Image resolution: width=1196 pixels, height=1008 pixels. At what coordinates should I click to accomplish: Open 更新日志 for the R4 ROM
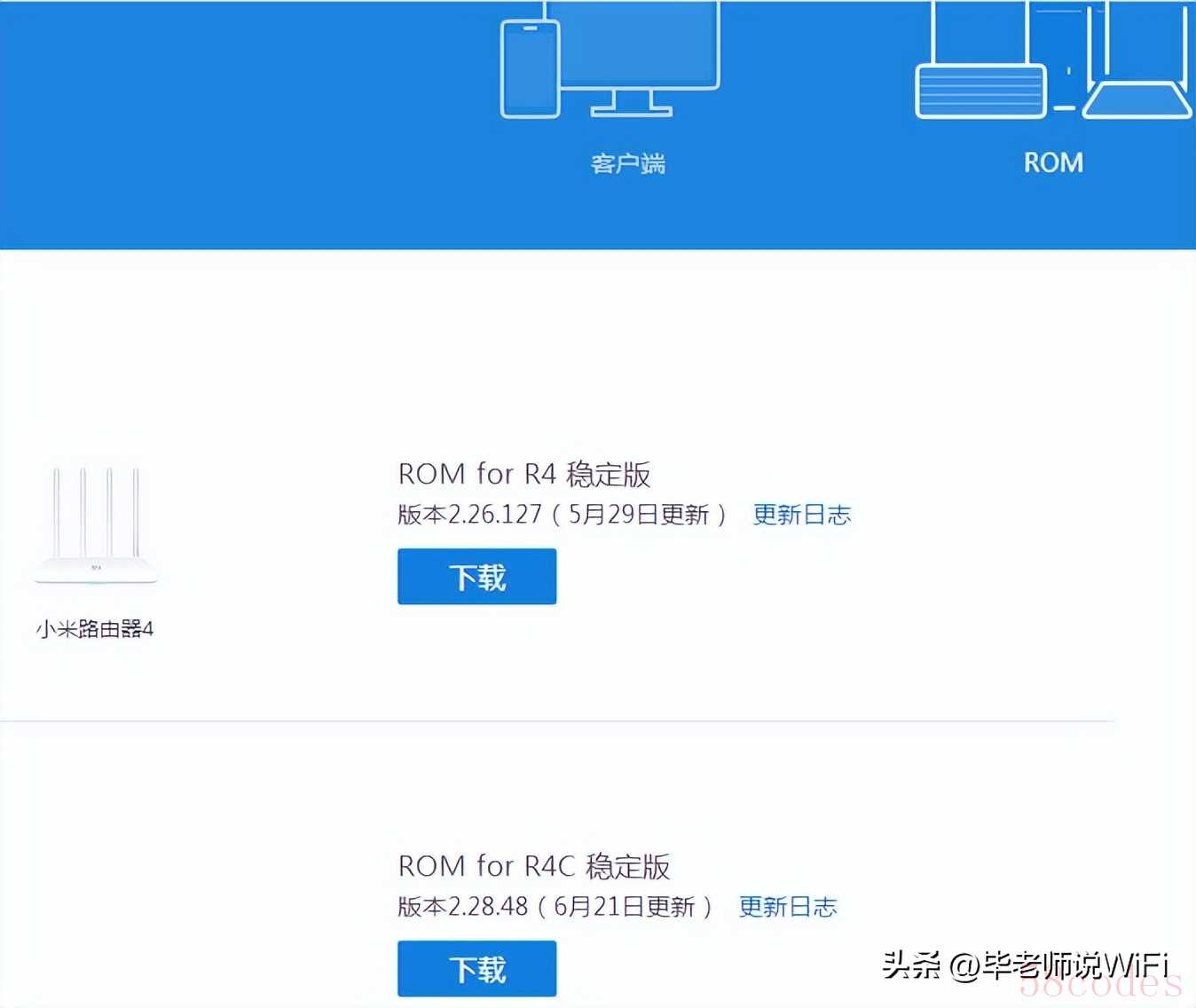[801, 515]
